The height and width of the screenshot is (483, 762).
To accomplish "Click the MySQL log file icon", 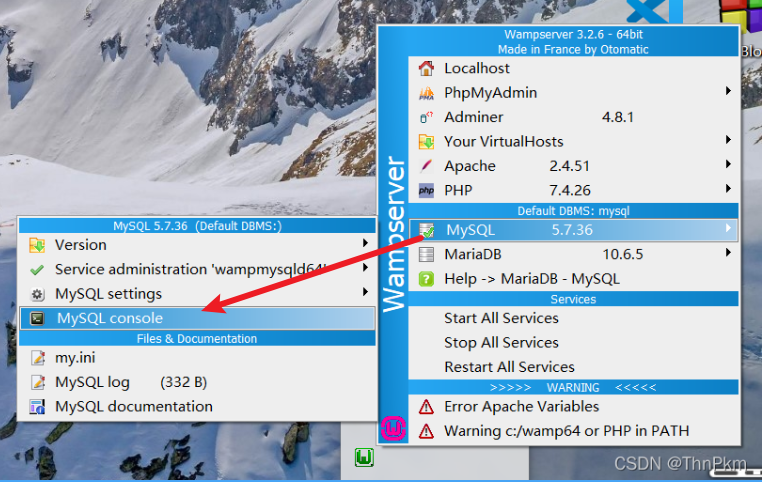I will tap(37, 382).
